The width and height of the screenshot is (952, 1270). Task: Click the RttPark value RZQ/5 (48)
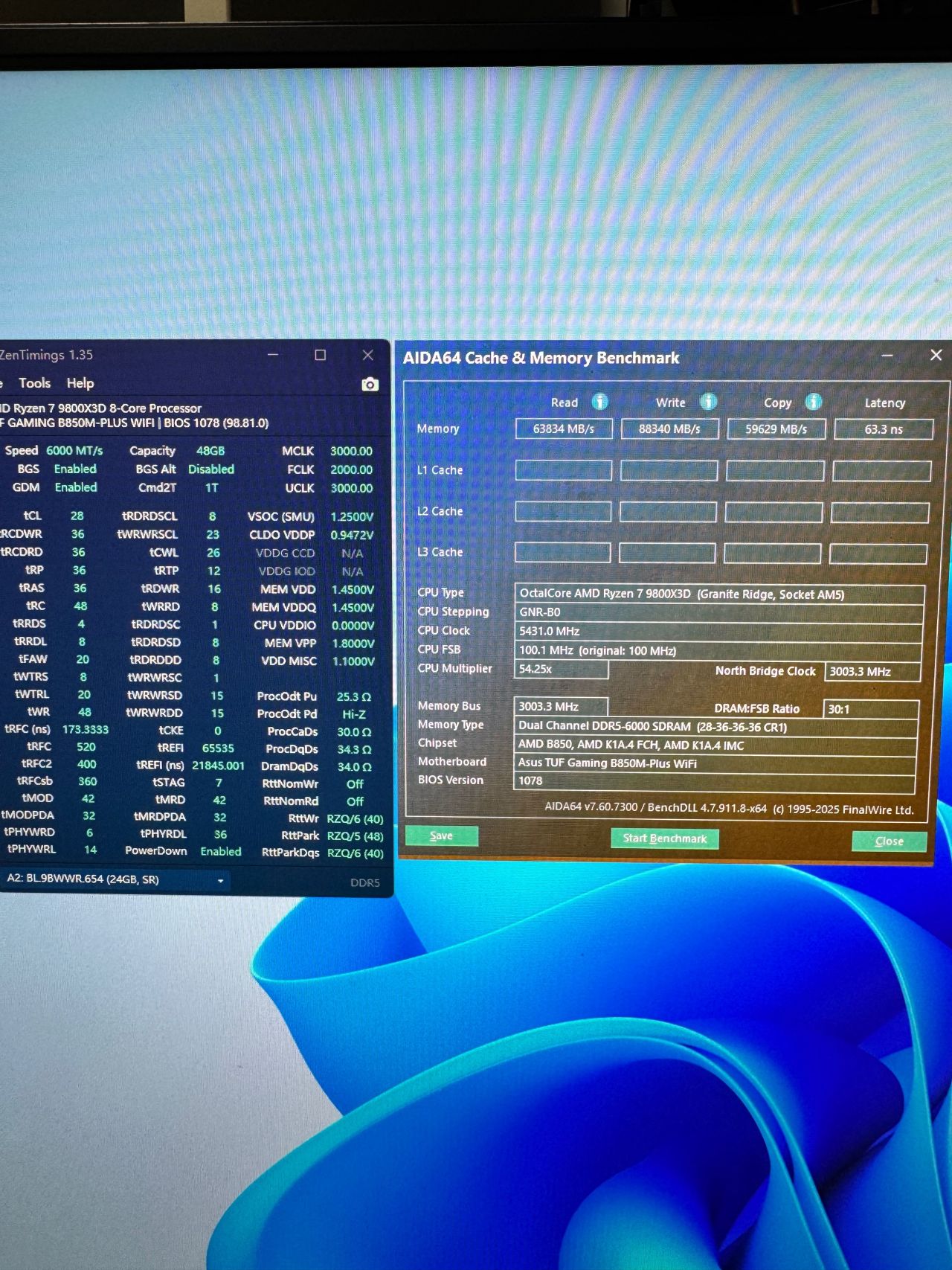[356, 836]
